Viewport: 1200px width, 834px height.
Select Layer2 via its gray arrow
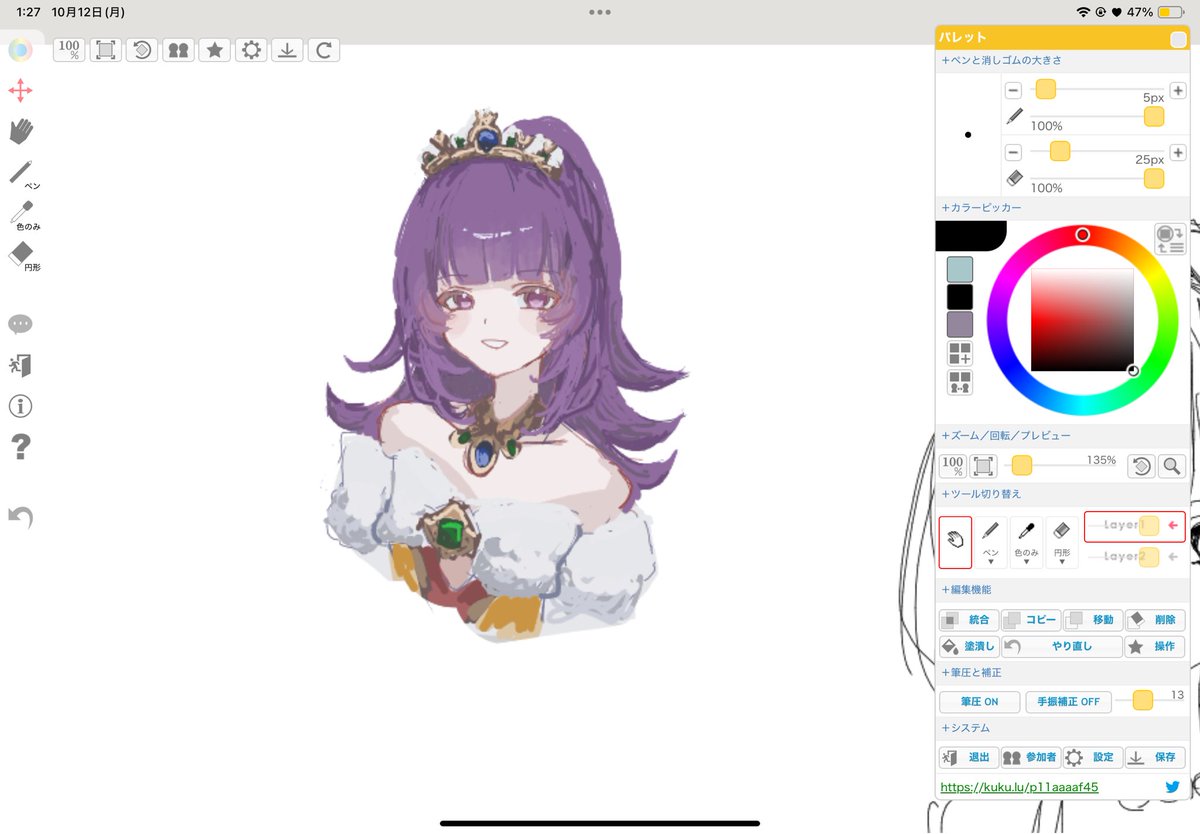[x=1174, y=556]
